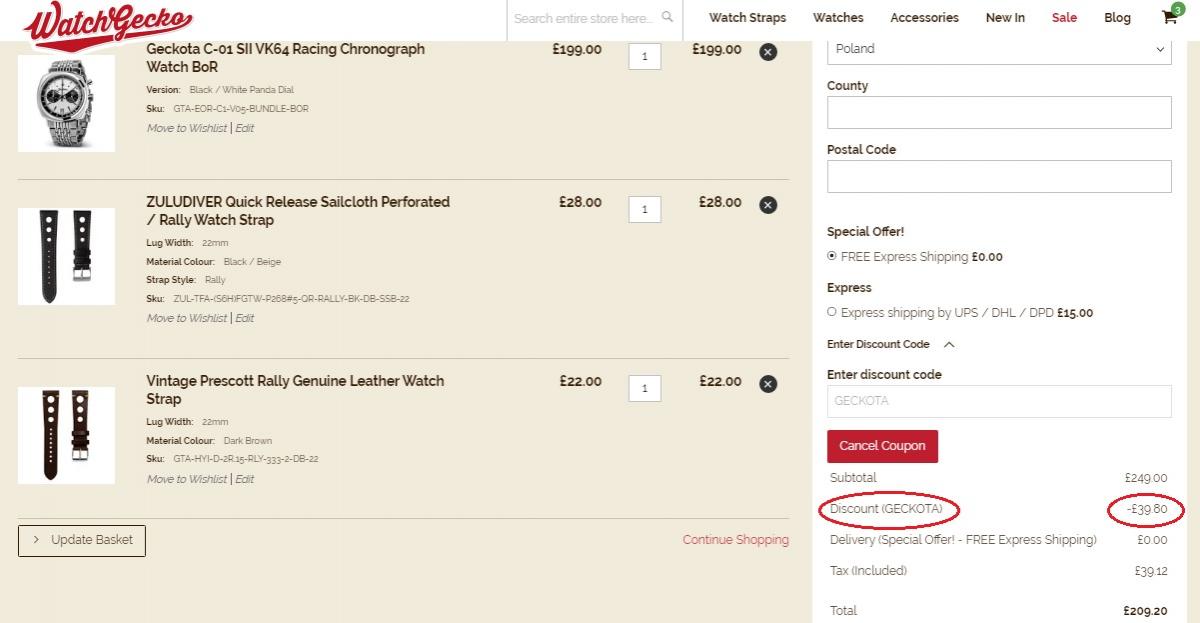
Task: Open the Poland country dropdown
Action: coord(999,49)
